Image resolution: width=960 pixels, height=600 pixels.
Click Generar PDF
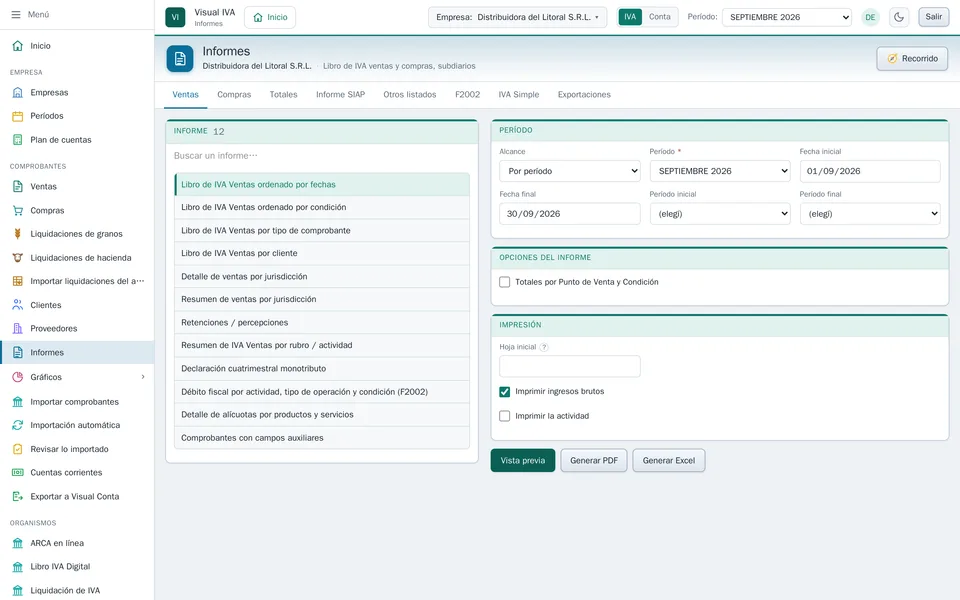pyautogui.click(x=594, y=460)
